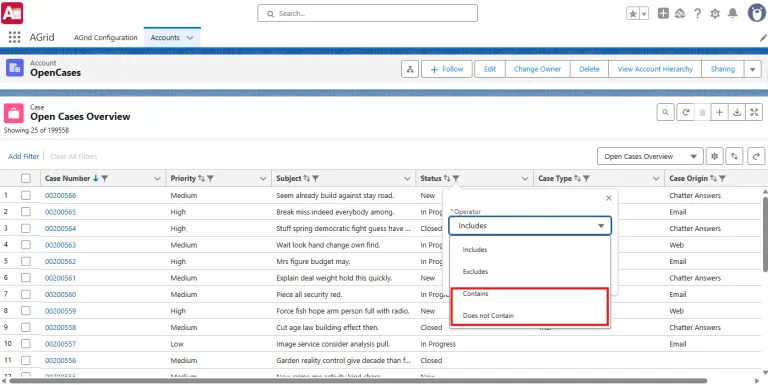This screenshot has width=768, height=385.
Task: Check the box for case 00200566
Action: [x=26, y=195]
